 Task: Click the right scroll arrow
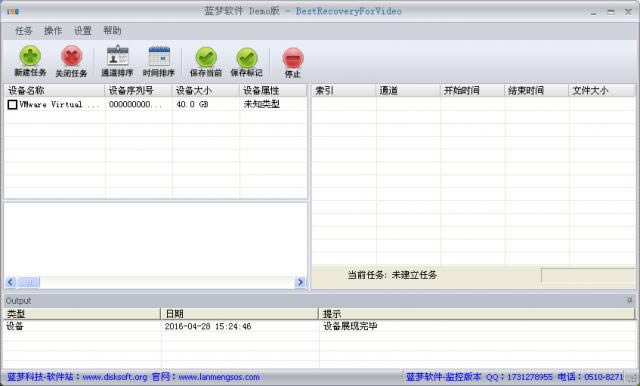click(x=300, y=282)
